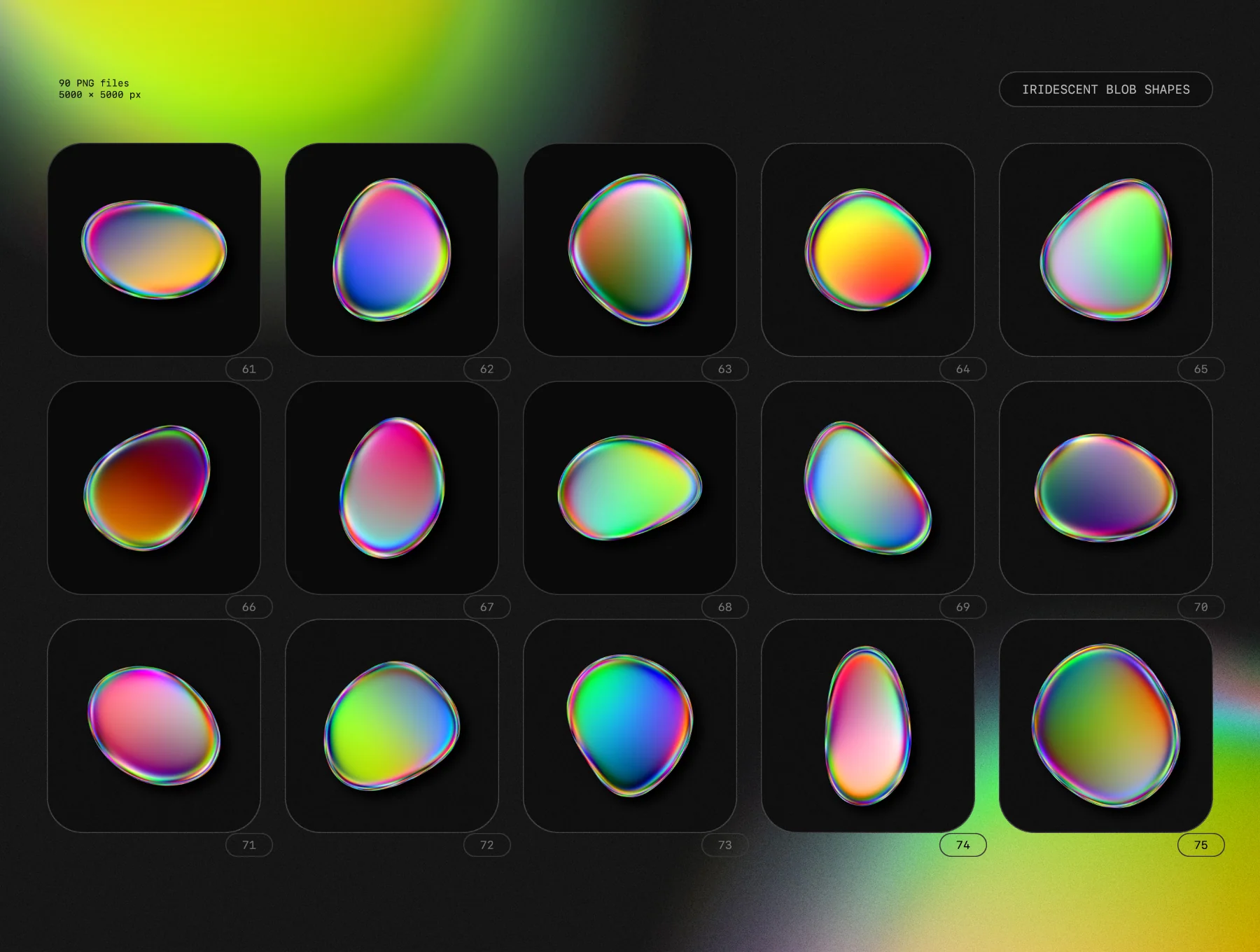Click the highlighted number label 75

(1201, 845)
